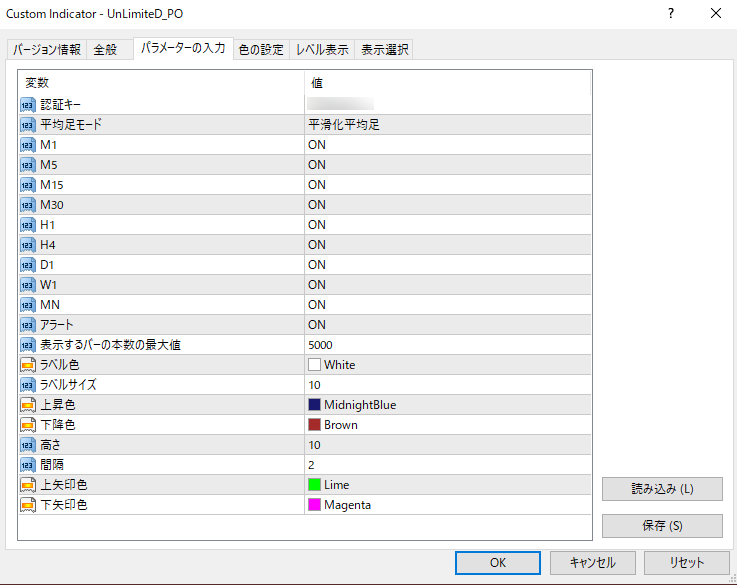Toggle the M30 ON value
737x585 pixels.
447,205
